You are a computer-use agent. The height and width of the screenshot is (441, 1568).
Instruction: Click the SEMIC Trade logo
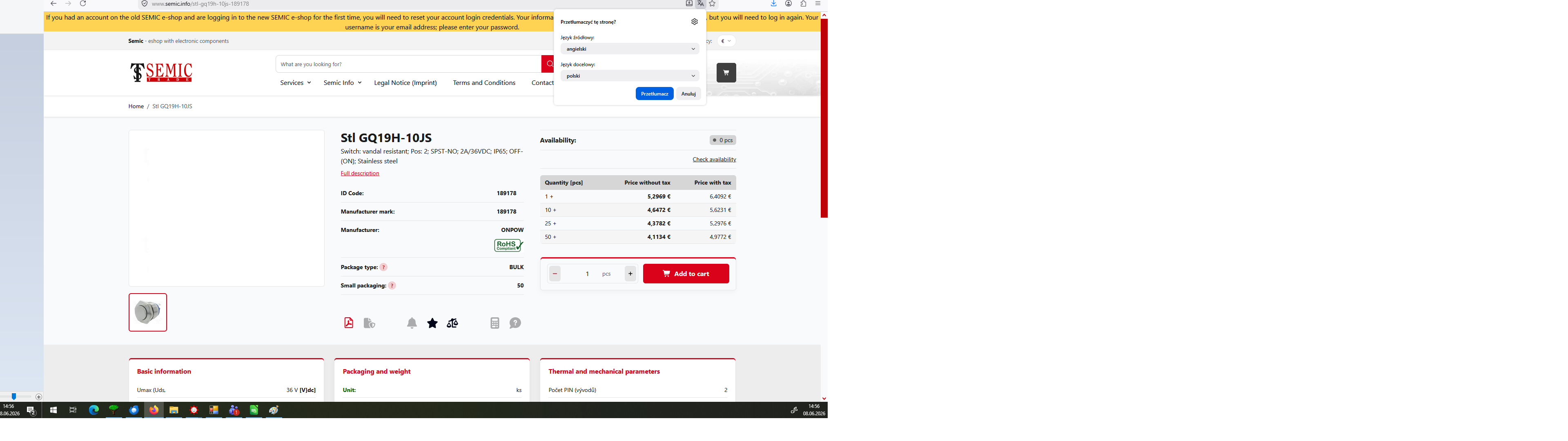click(161, 73)
